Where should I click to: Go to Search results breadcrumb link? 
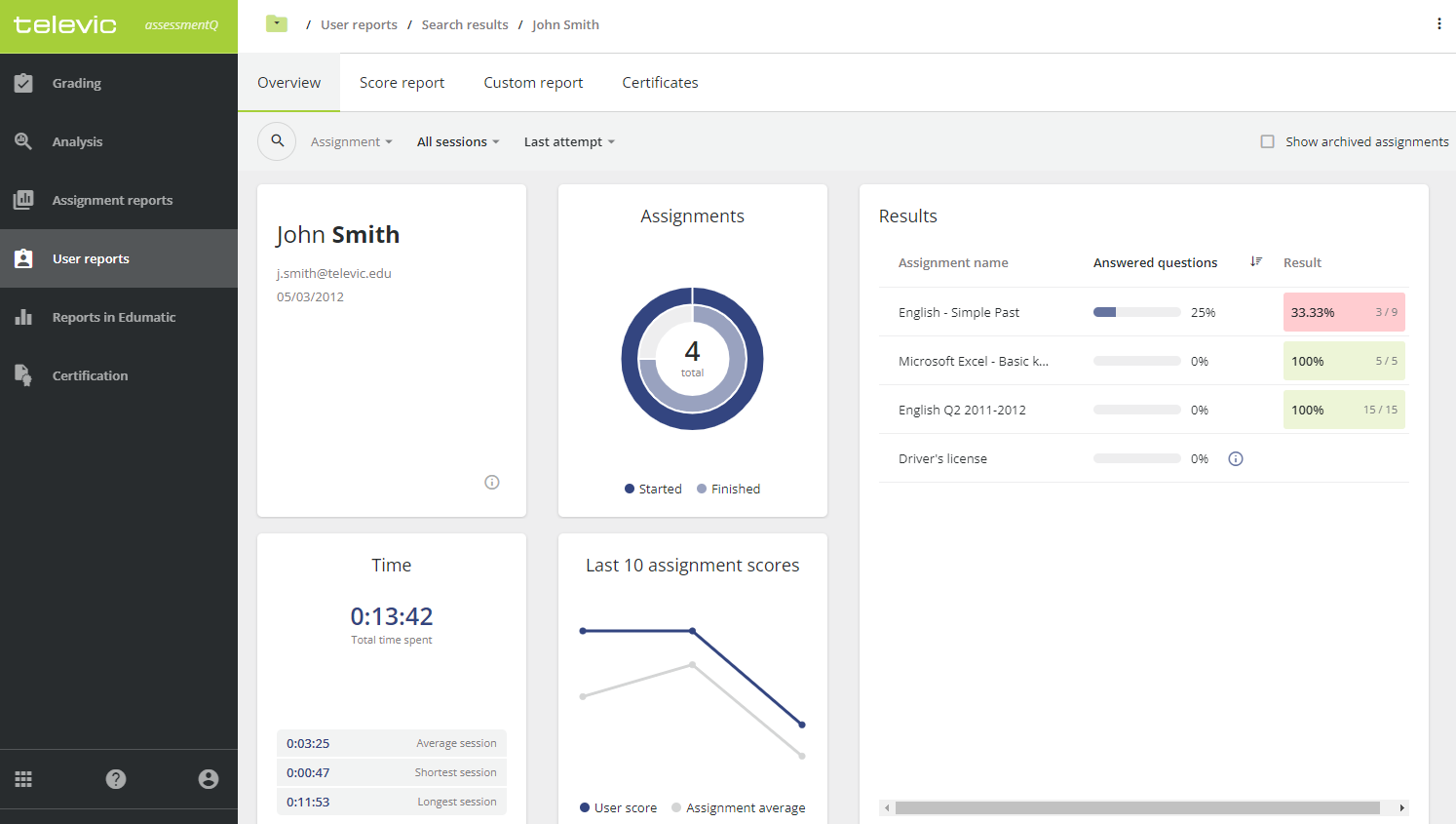tap(465, 24)
